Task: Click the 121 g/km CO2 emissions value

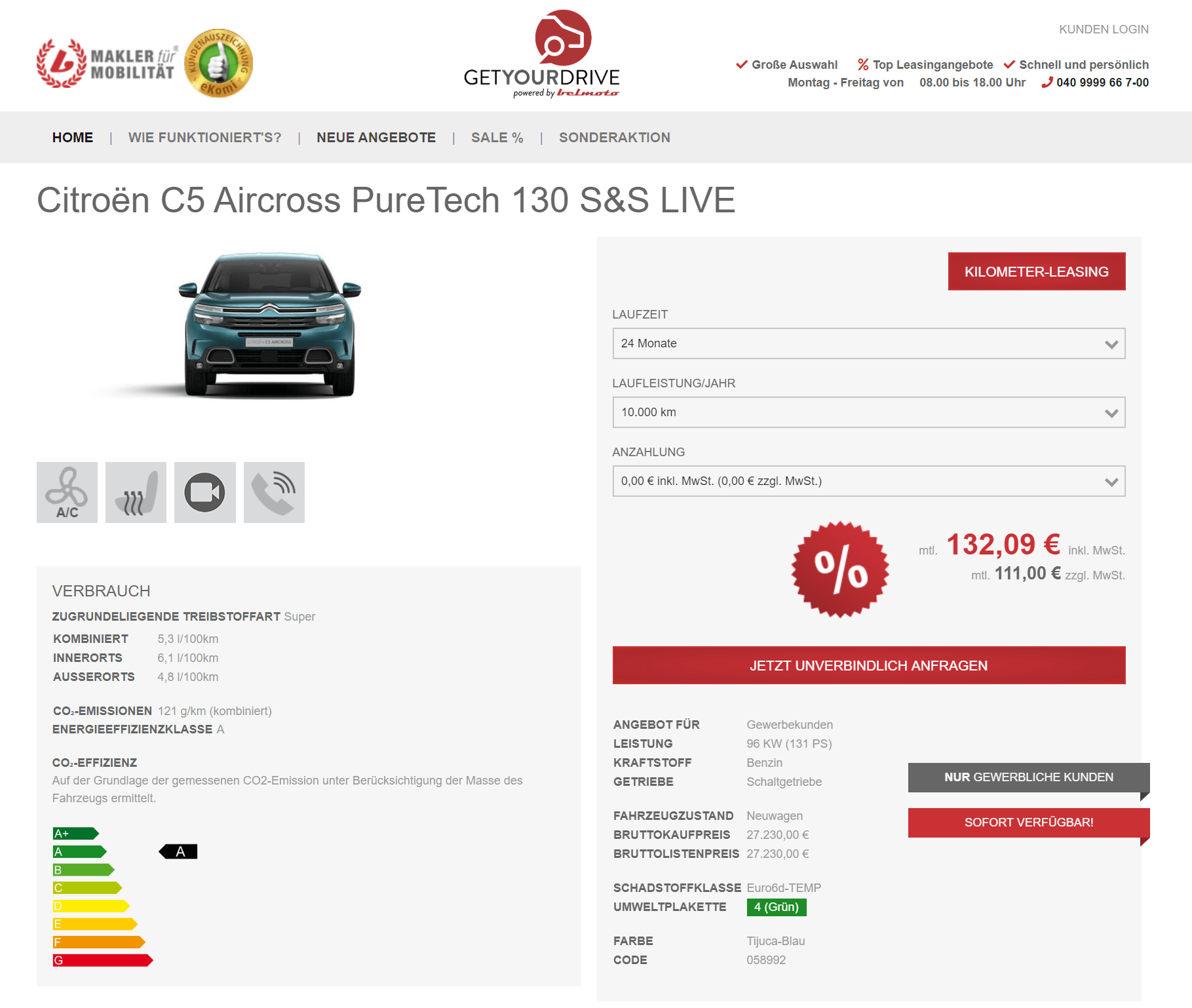Action: pyautogui.click(x=214, y=711)
